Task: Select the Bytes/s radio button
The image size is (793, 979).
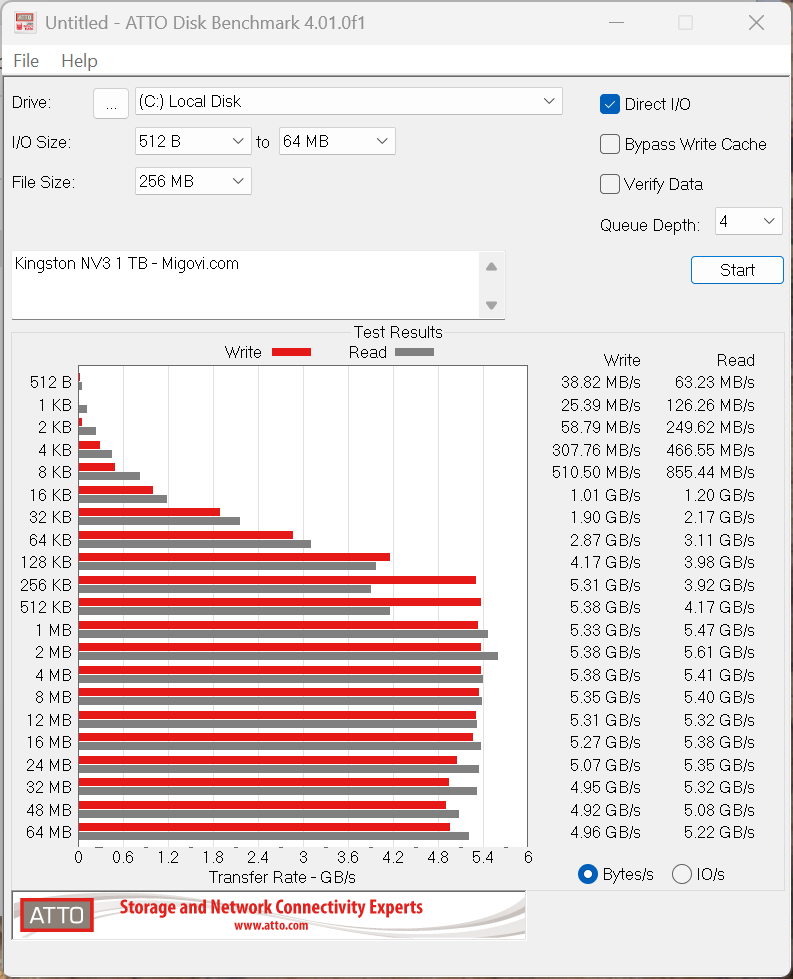Action: (588, 874)
